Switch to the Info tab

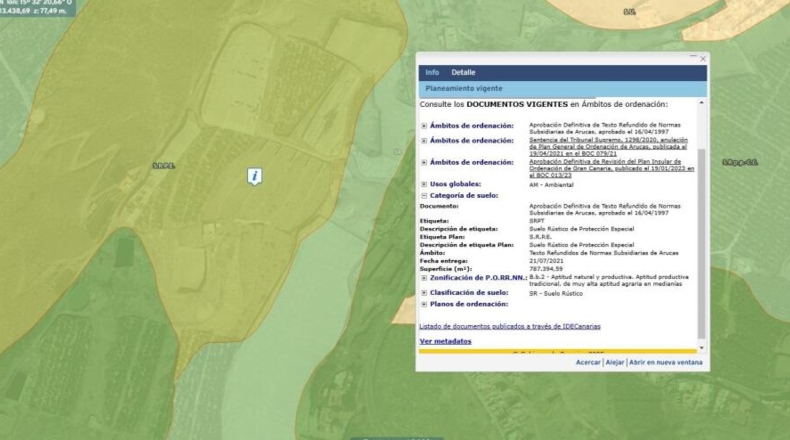(432, 73)
